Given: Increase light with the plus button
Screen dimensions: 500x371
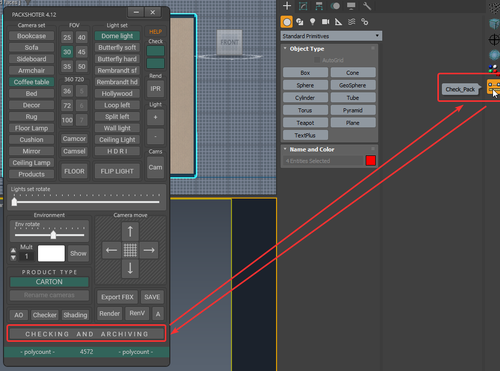Looking at the screenshot, I should coord(155,117).
